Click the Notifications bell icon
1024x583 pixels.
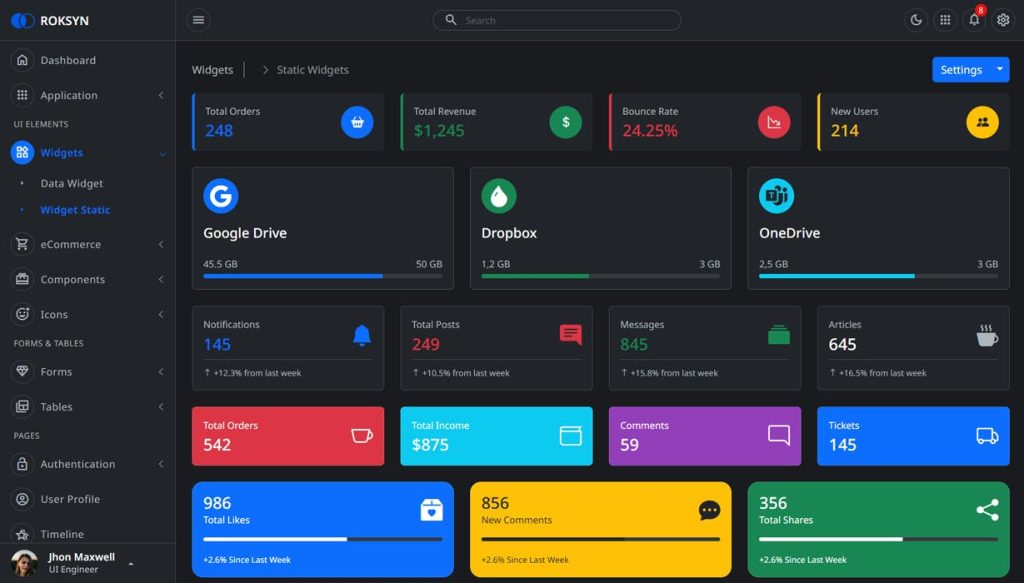click(360, 335)
